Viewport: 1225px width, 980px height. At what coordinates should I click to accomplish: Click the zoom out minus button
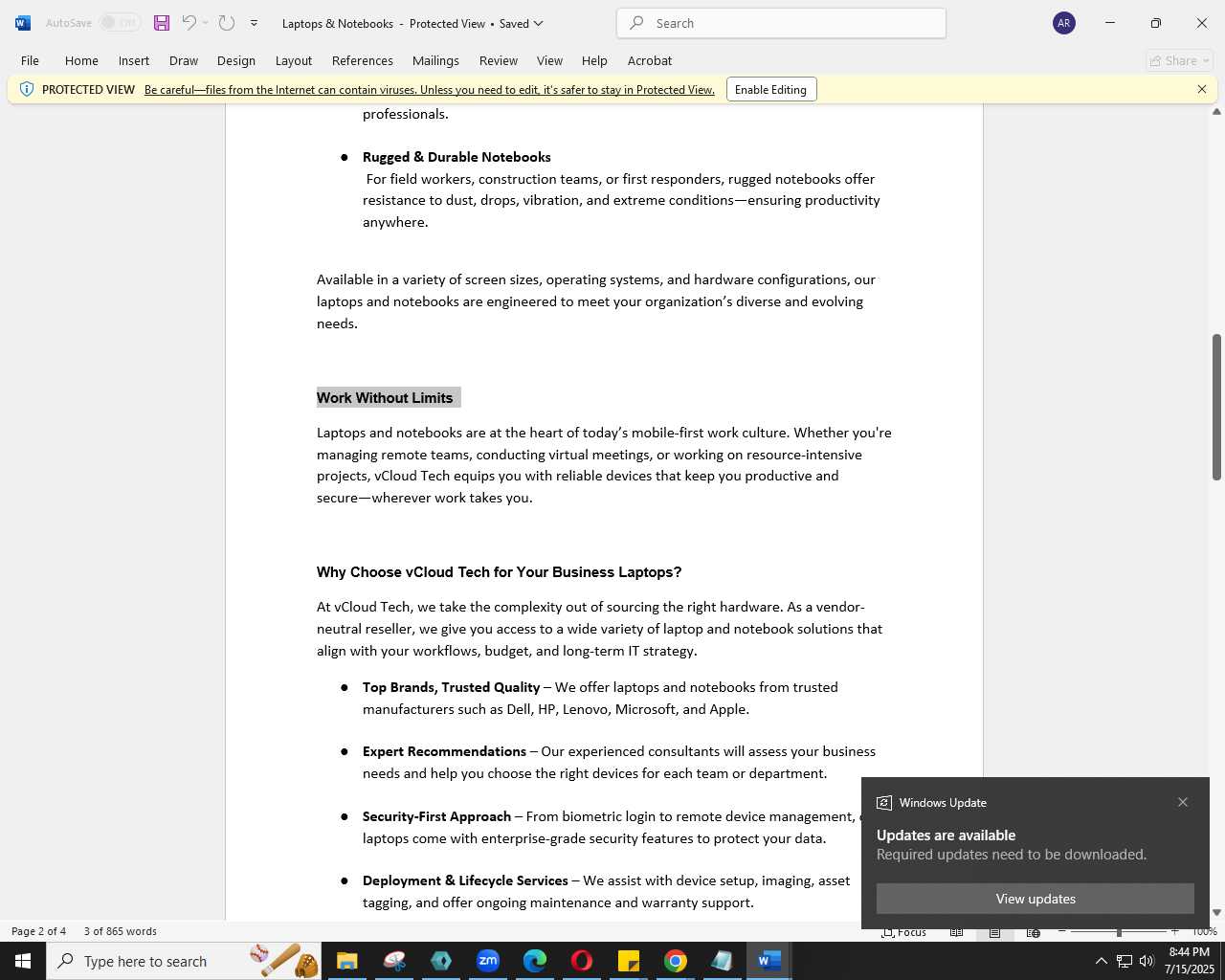click(x=1062, y=931)
